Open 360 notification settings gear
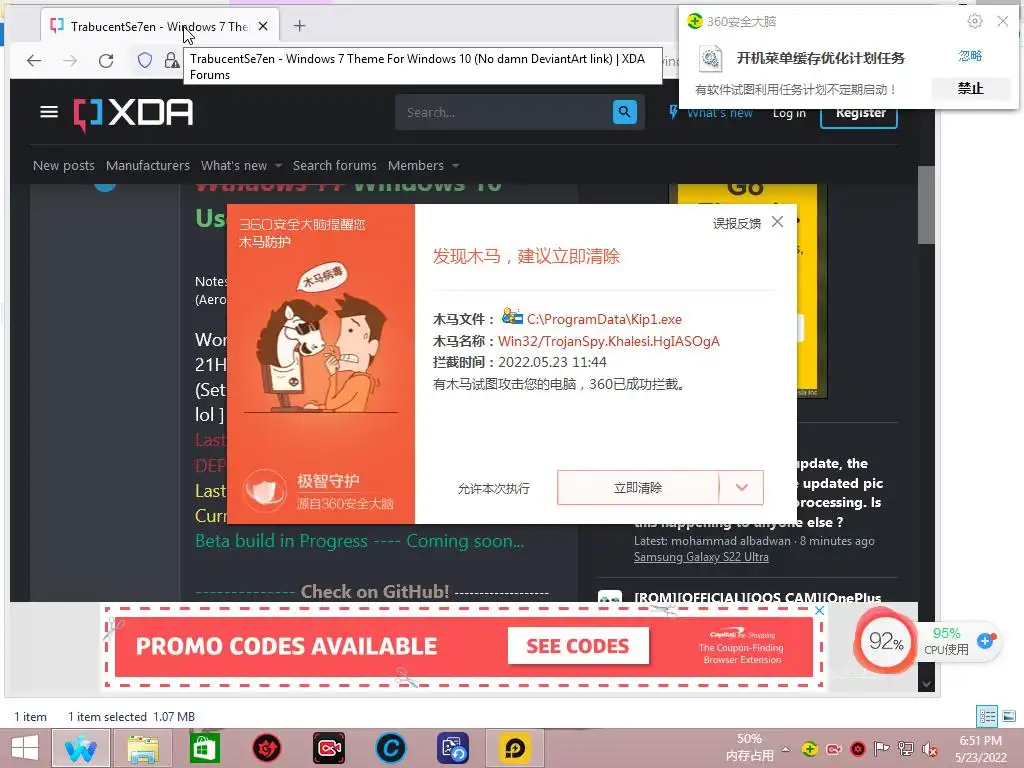Image resolution: width=1024 pixels, height=768 pixels. (975, 21)
